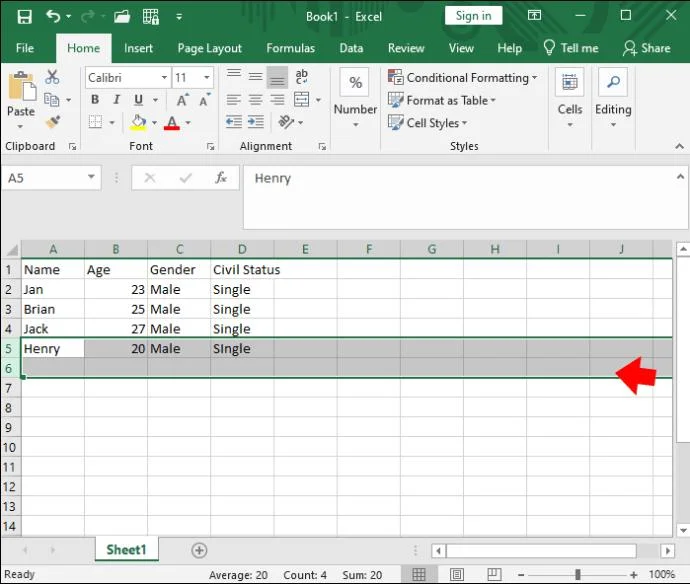690x584 pixels.
Task: Toggle Bold formatting
Action: 95,100
